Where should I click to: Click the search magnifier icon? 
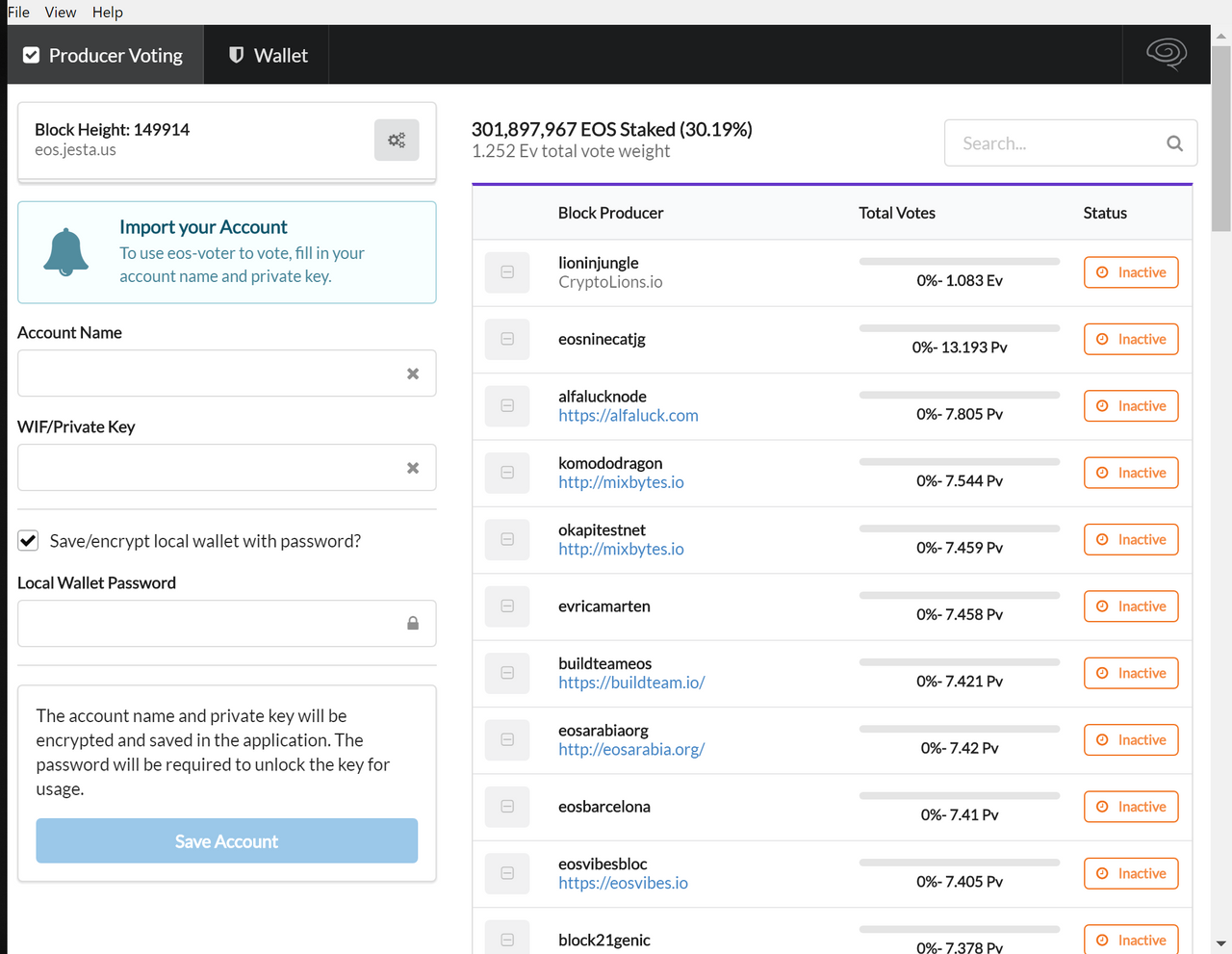click(x=1174, y=143)
